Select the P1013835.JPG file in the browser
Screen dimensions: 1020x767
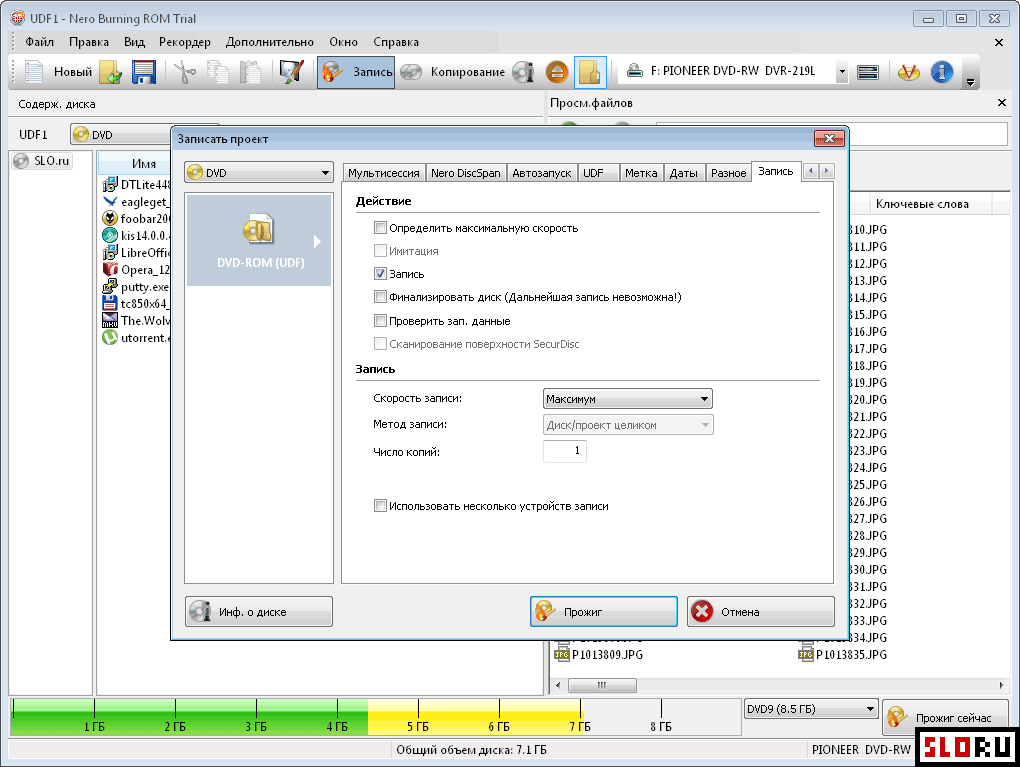point(842,654)
